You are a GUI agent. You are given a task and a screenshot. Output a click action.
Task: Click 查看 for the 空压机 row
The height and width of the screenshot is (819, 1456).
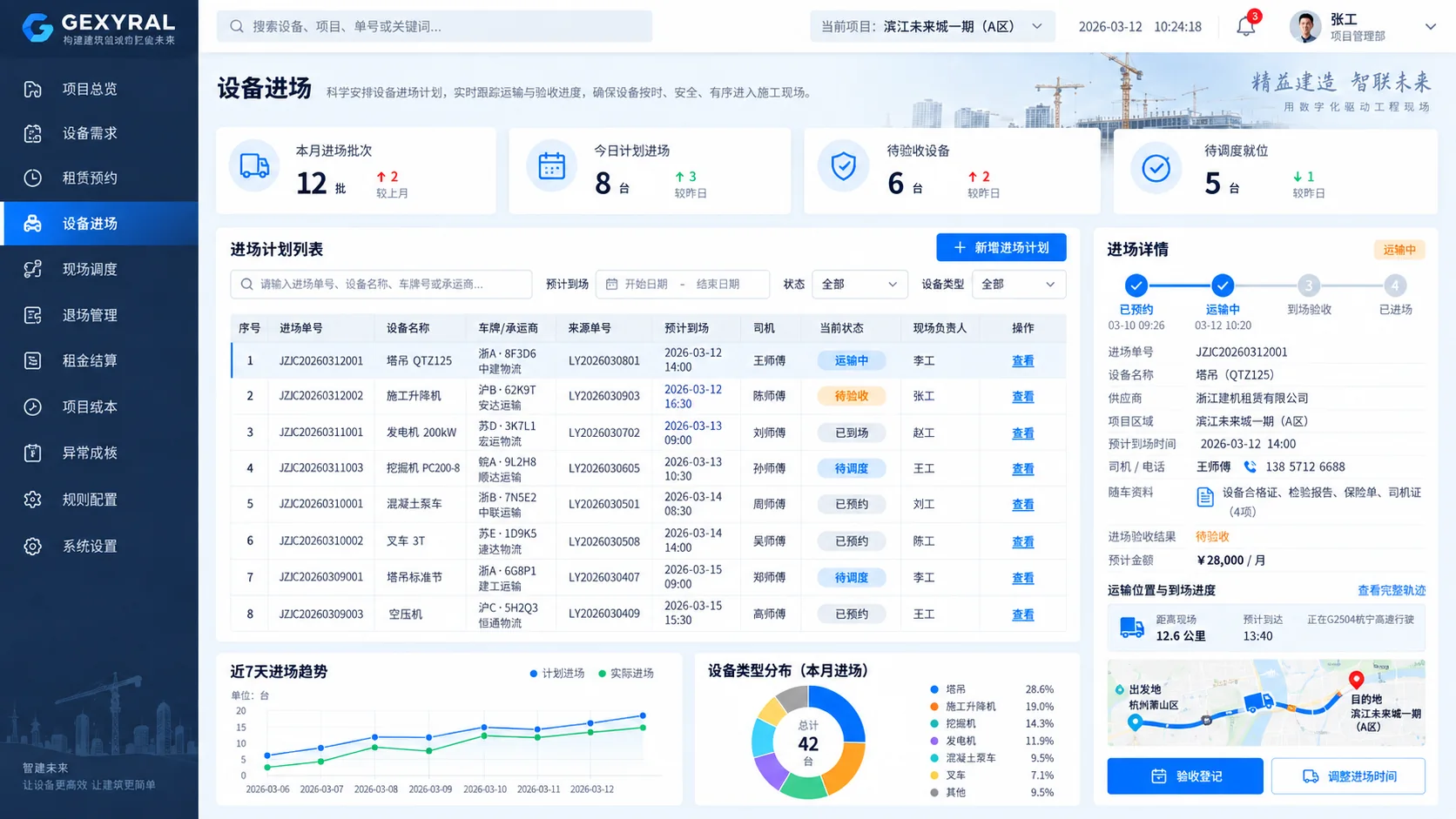pos(1023,614)
